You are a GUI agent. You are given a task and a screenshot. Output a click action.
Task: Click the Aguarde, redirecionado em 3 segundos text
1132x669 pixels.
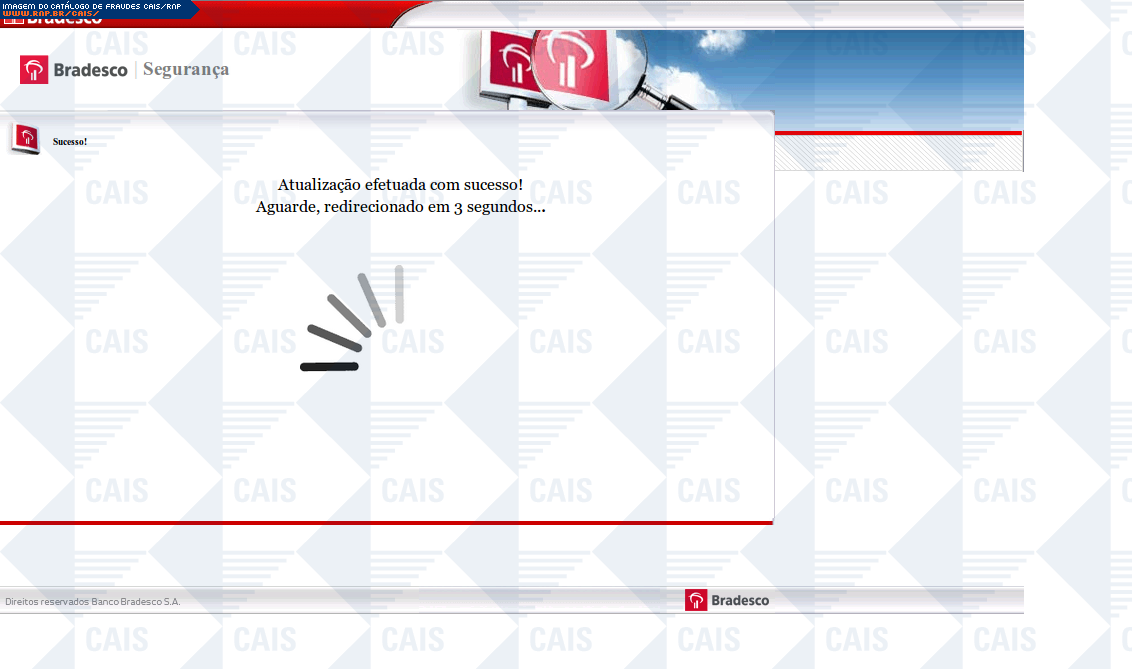400,207
